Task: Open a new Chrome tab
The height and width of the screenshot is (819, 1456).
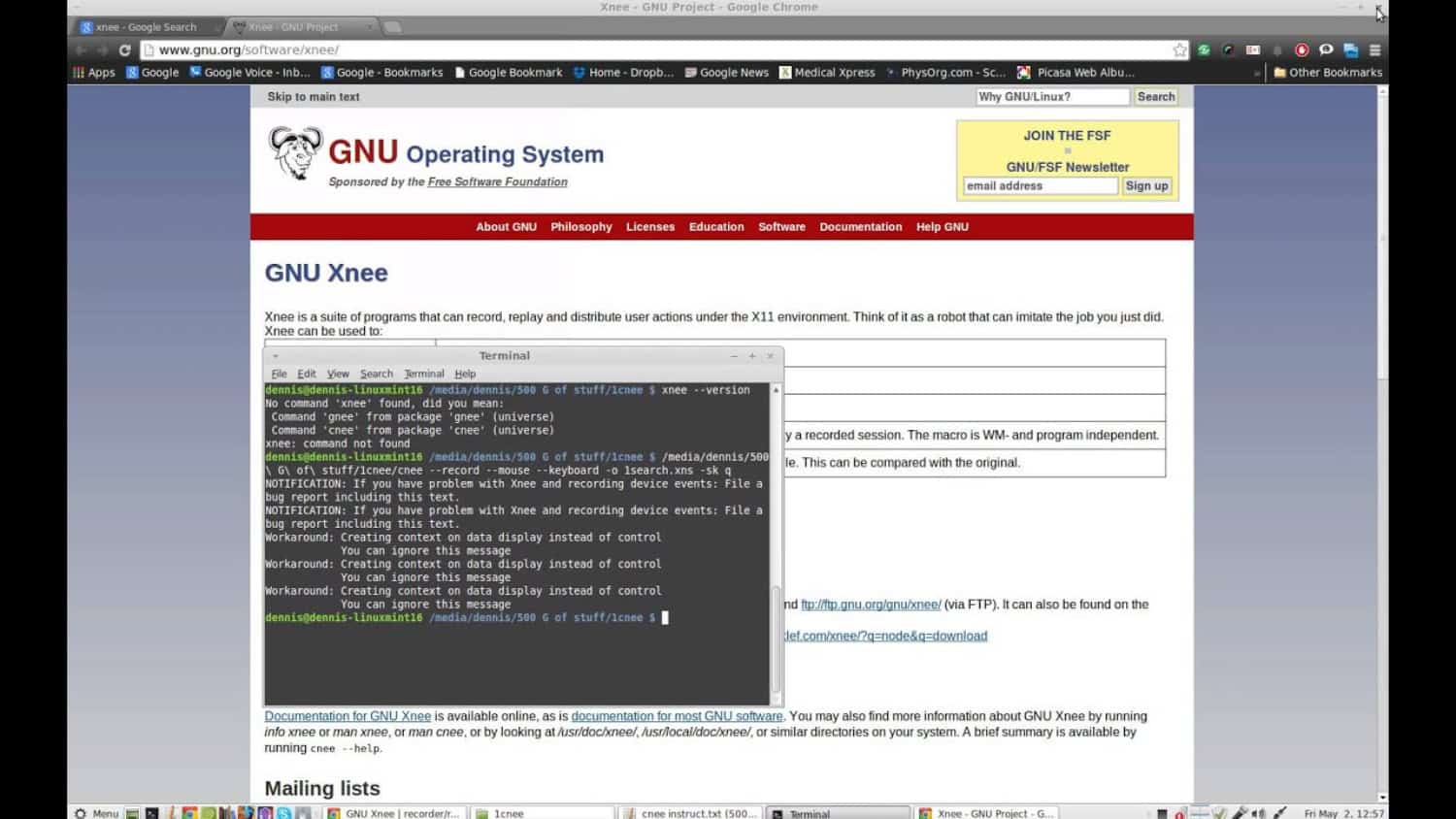Action: point(392,27)
